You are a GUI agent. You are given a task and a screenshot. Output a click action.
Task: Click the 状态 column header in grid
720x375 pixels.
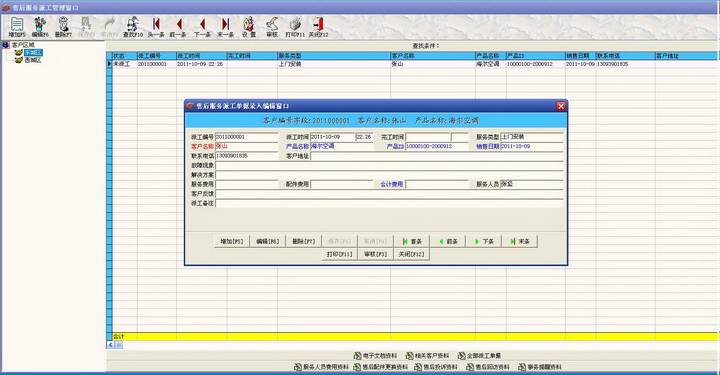click(x=124, y=56)
